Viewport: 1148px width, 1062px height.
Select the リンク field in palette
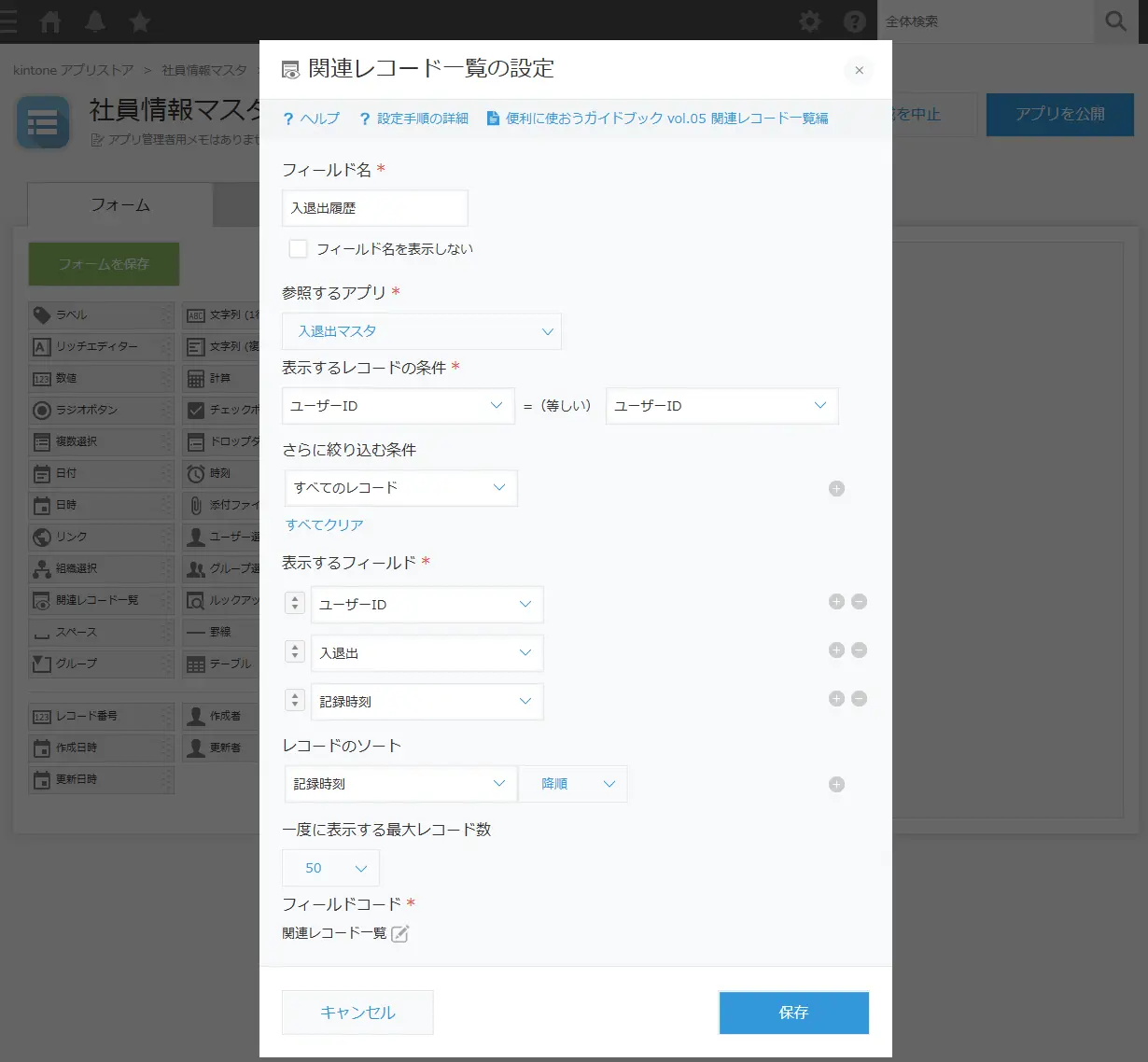[x=102, y=538]
